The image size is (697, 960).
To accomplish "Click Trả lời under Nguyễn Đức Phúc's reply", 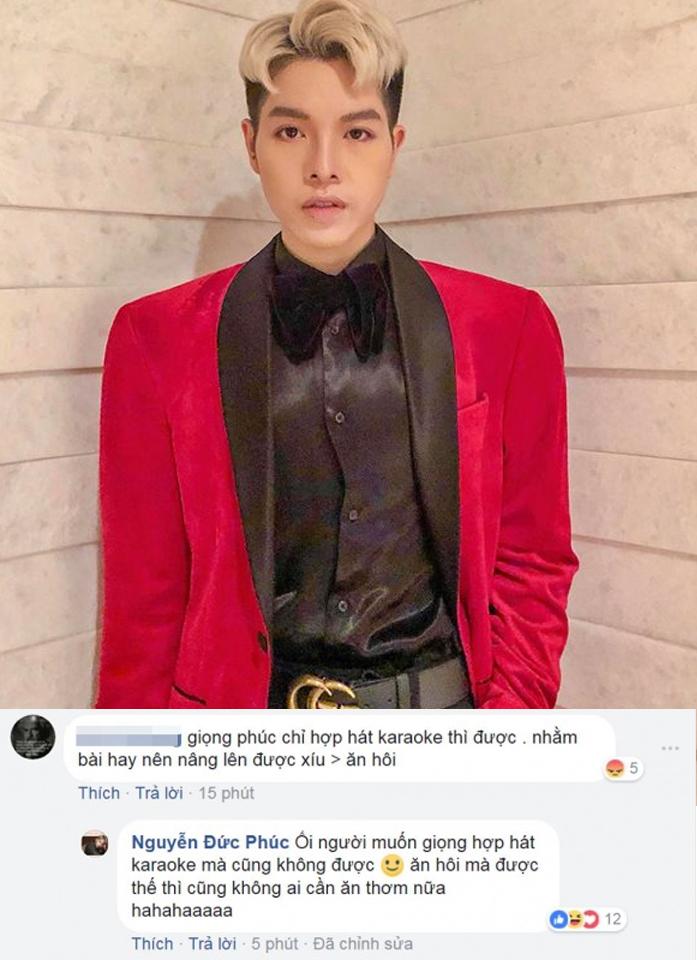I will pos(212,943).
